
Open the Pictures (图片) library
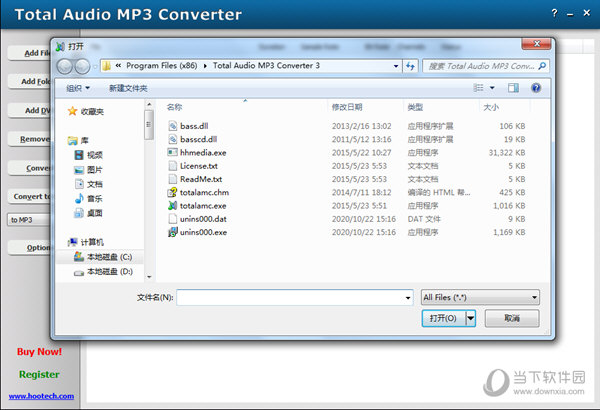pyautogui.click(x=88, y=170)
